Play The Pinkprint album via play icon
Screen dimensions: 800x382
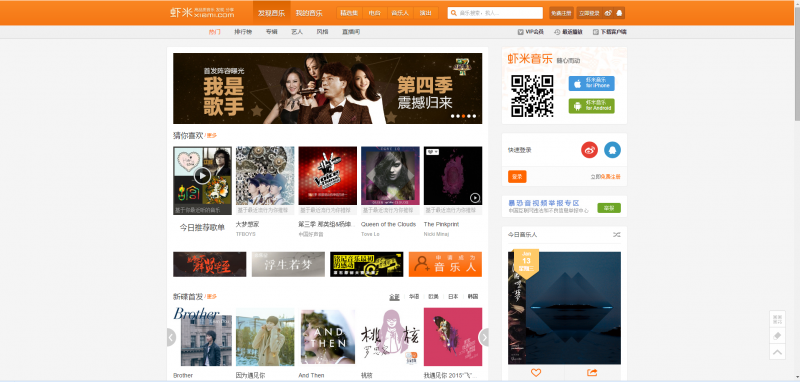475,197
